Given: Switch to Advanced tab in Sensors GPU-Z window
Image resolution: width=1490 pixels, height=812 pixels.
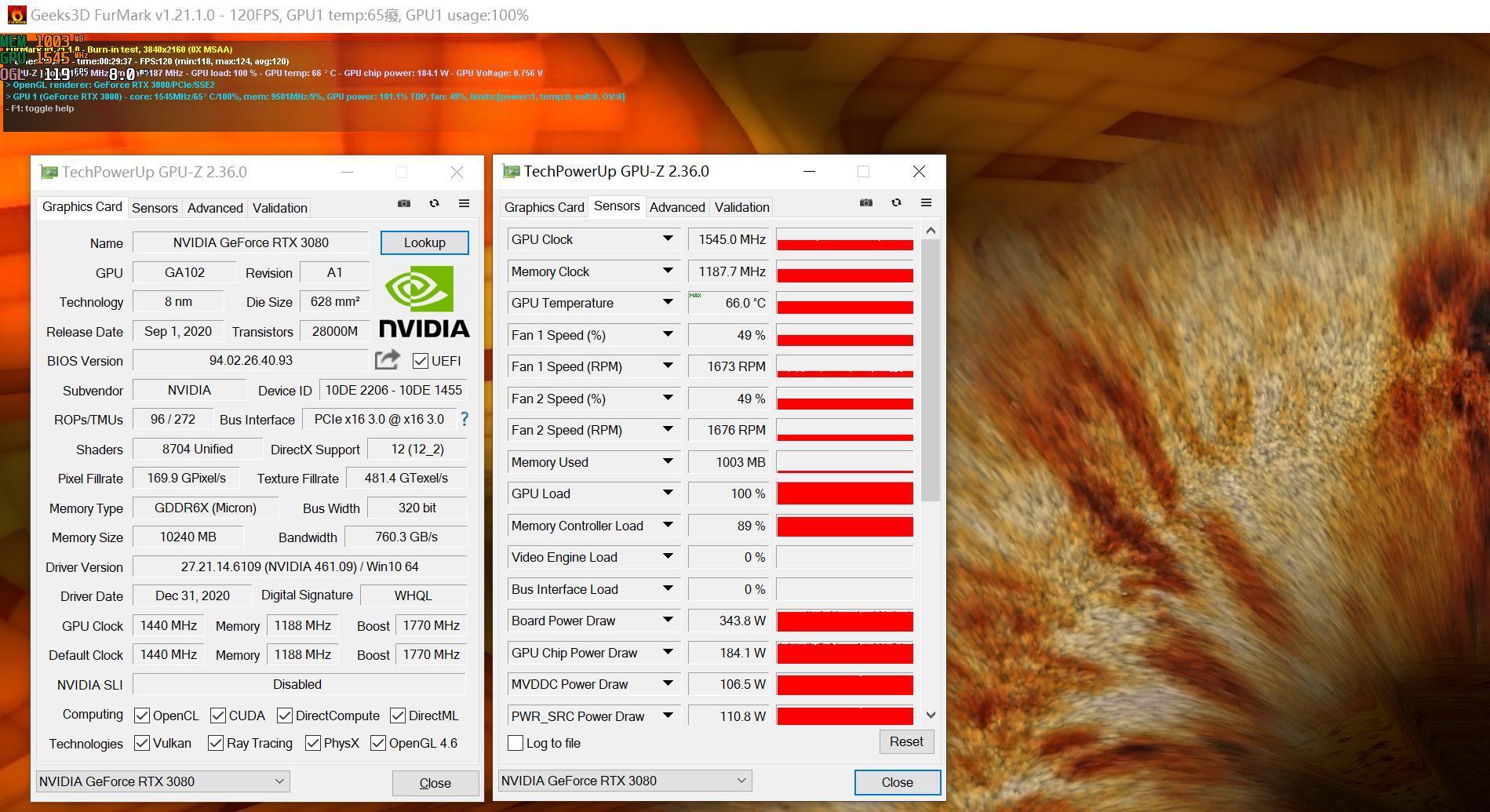Looking at the screenshot, I should coord(677,207).
